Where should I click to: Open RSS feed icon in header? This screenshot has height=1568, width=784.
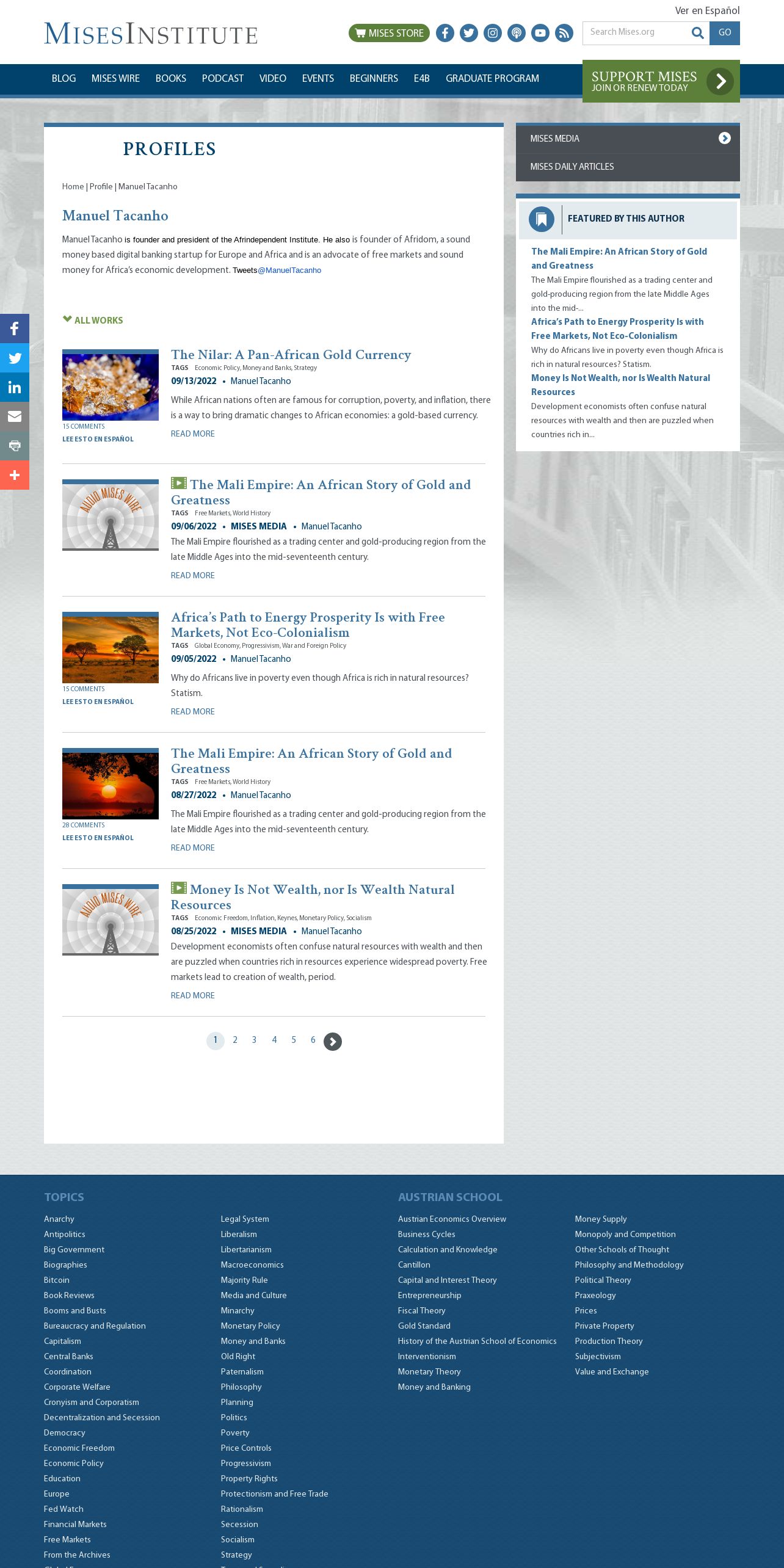pos(564,33)
